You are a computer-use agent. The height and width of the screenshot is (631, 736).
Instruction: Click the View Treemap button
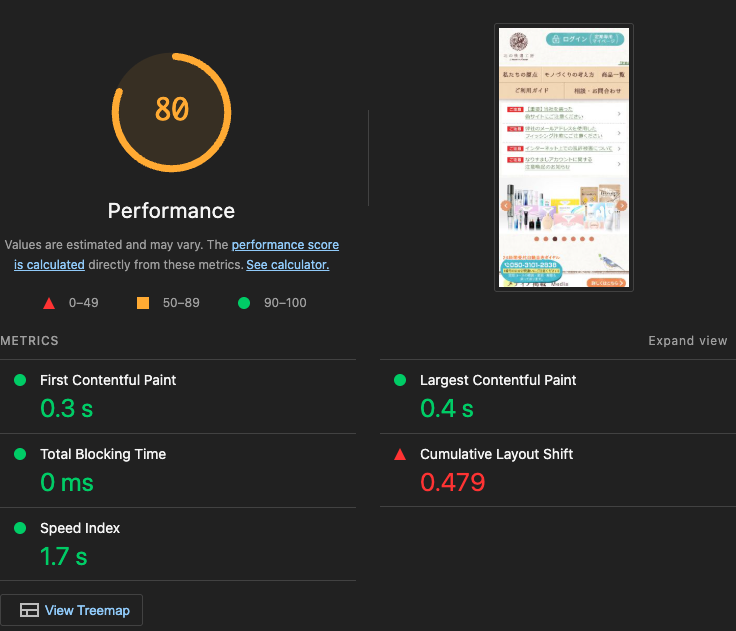point(71,610)
